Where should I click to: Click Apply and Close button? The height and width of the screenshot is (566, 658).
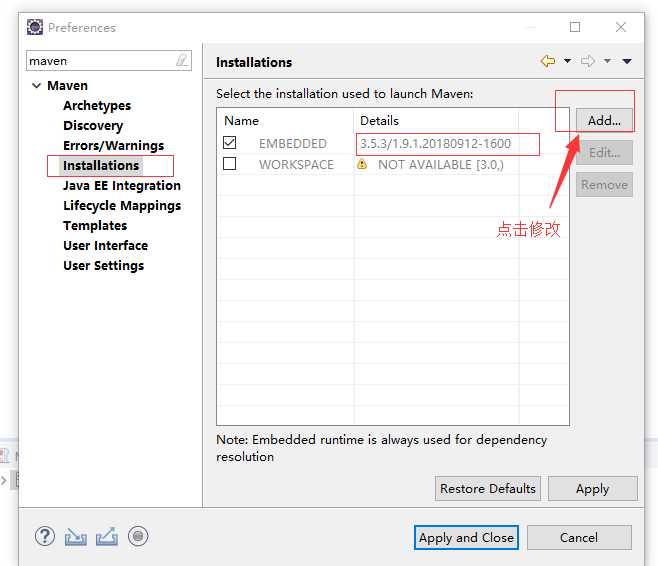pyautogui.click(x=466, y=537)
